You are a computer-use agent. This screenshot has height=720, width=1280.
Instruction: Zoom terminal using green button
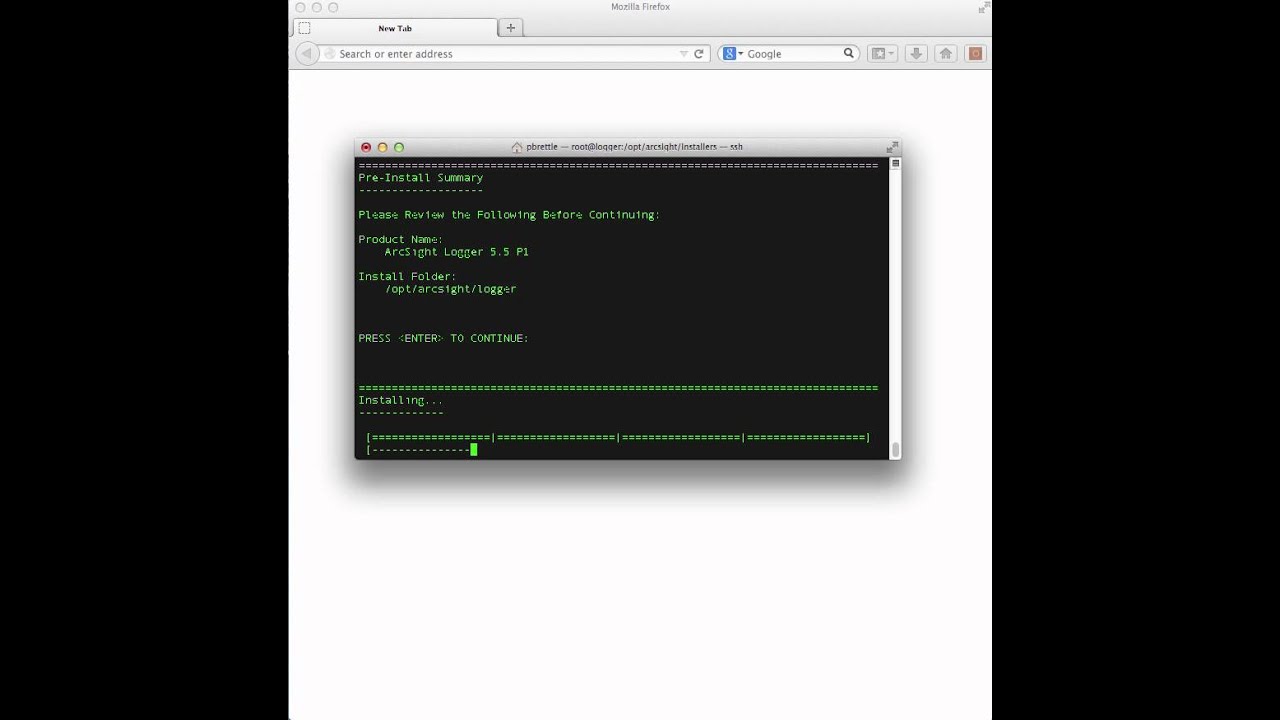[399, 147]
